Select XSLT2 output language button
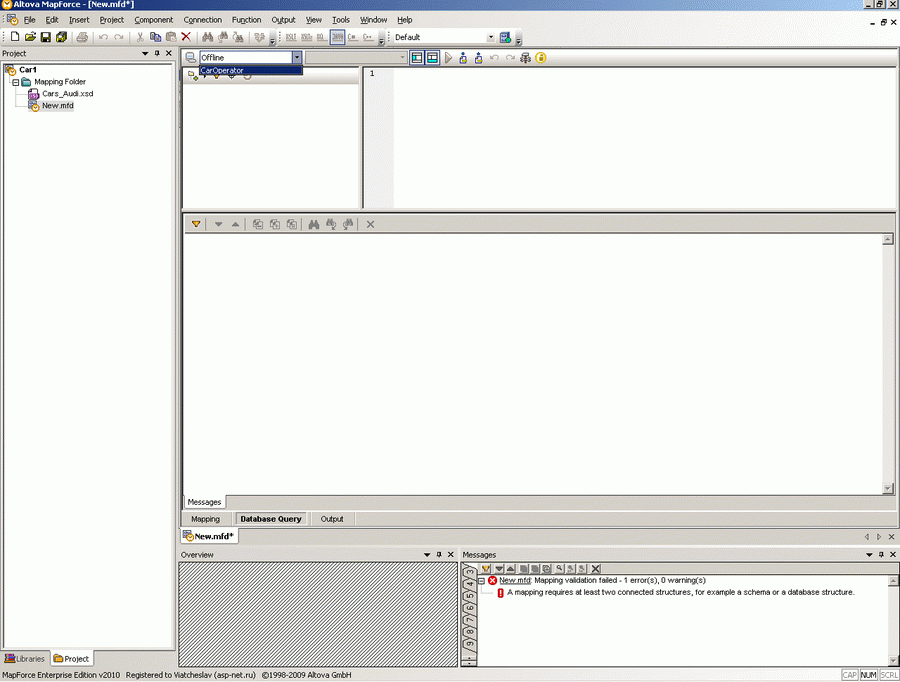Viewport: 900px width, 682px height. coord(307,37)
